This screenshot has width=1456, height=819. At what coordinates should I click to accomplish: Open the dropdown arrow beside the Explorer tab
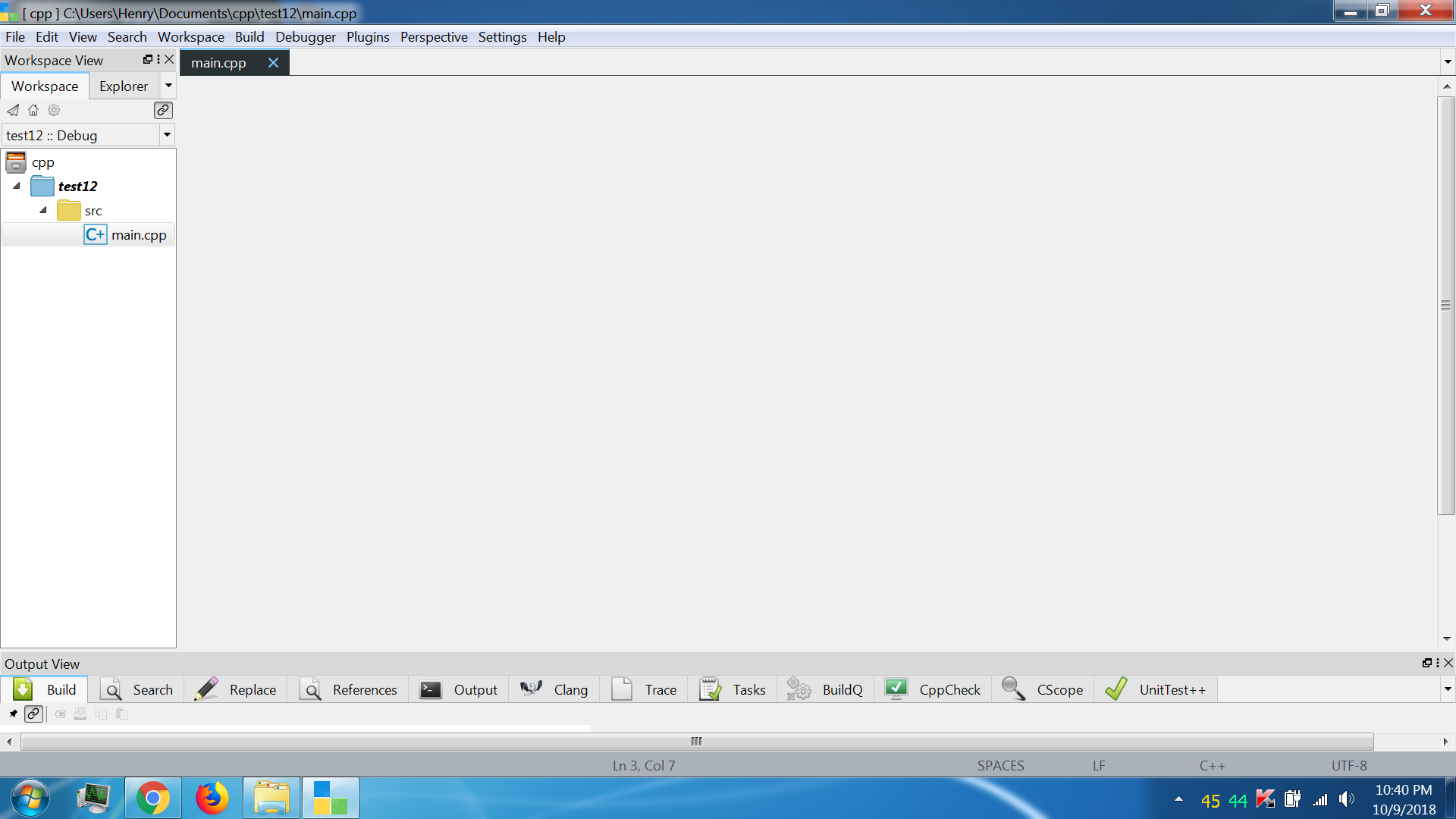pyautogui.click(x=168, y=86)
